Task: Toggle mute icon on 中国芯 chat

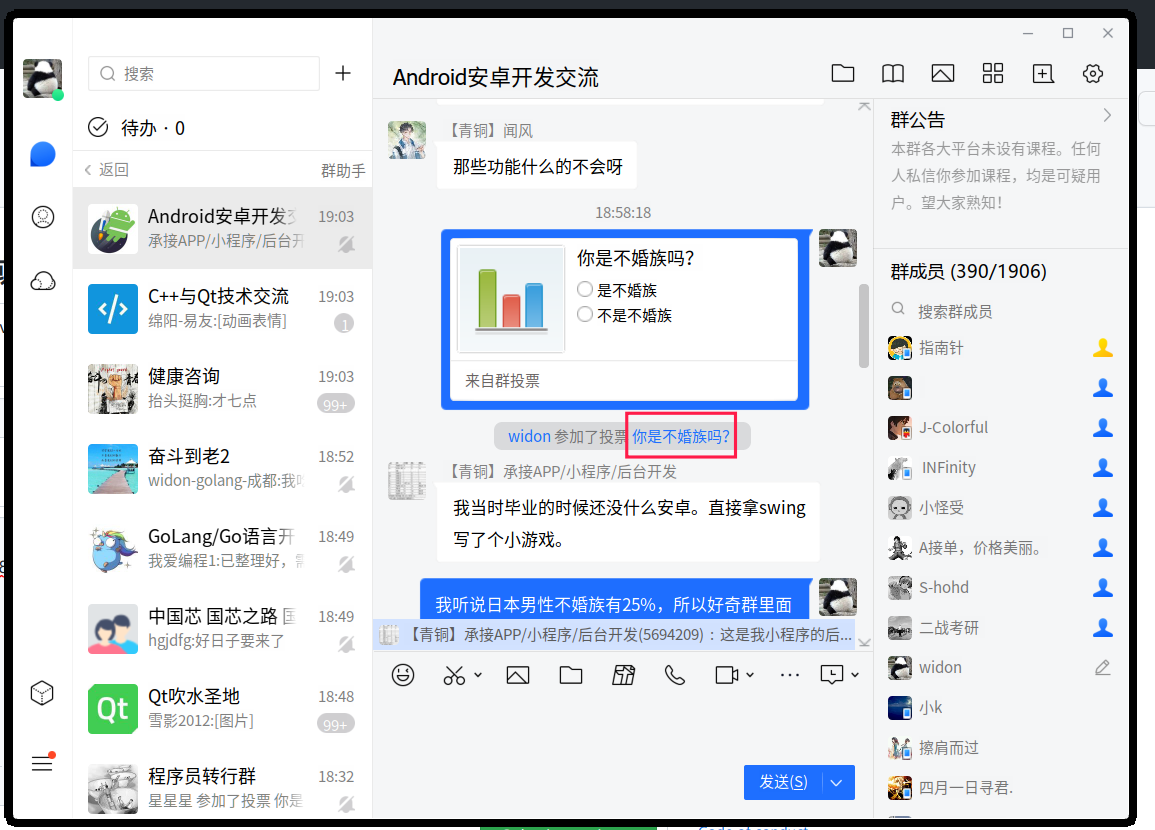Action: click(346, 644)
